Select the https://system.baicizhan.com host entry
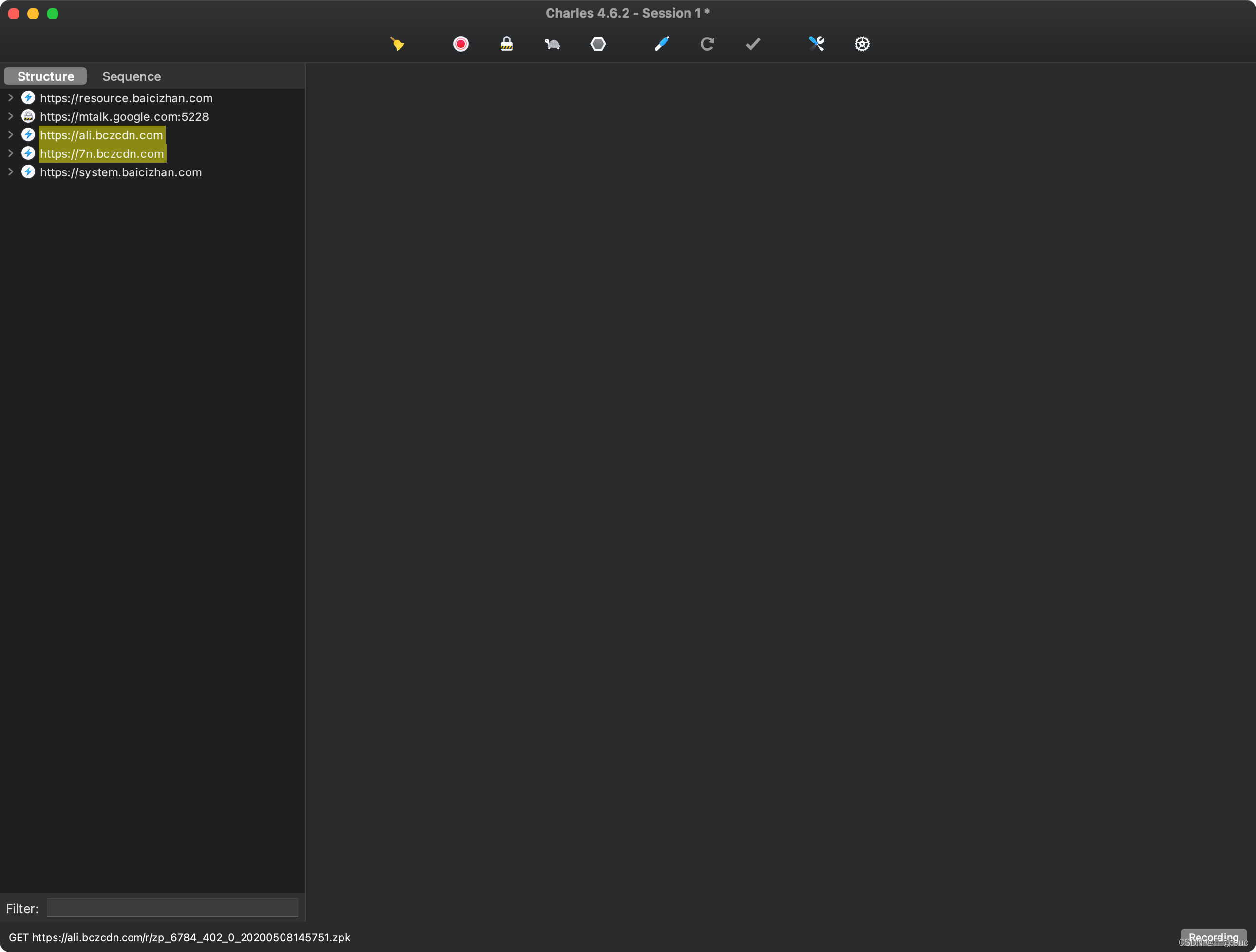This screenshot has width=1256, height=952. coord(120,172)
